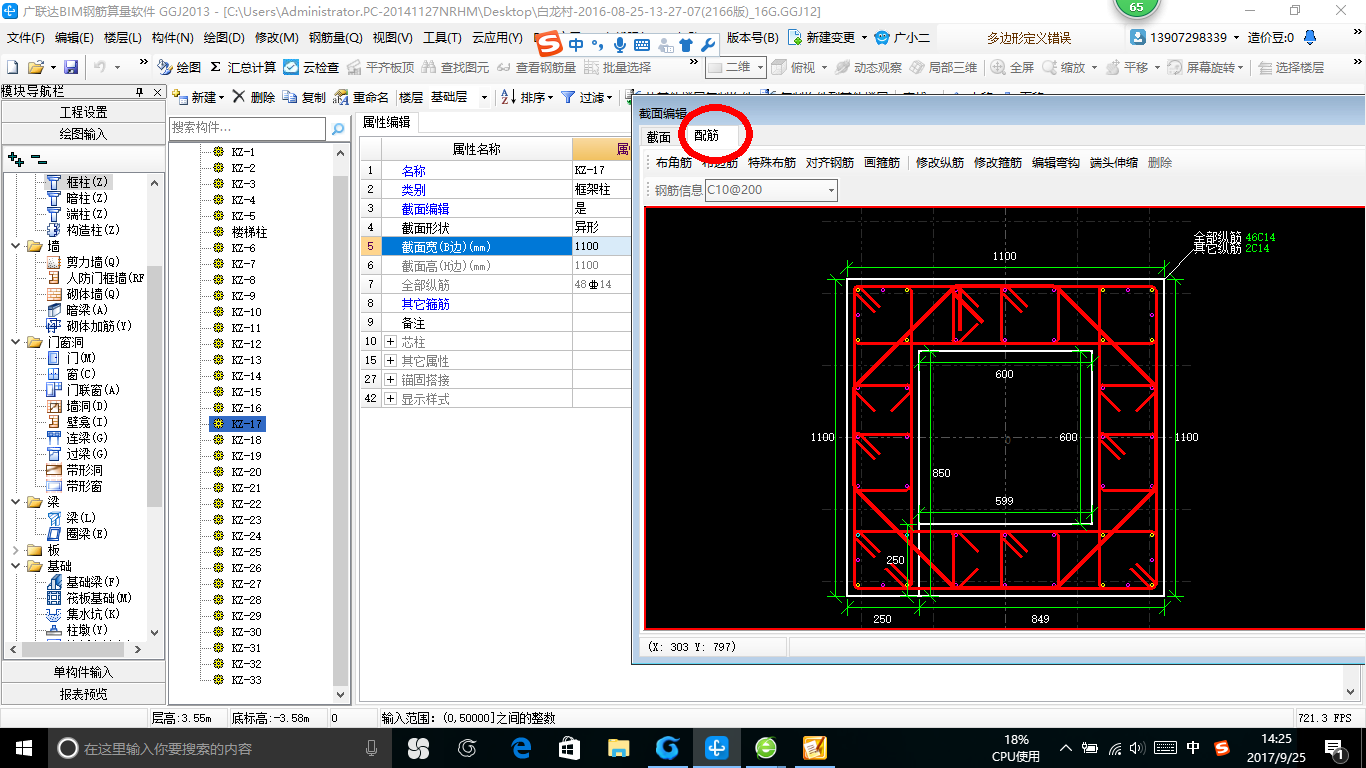Image resolution: width=1366 pixels, height=768 pixels.
Task: Click the 广小二 assistant icon
Action: pyautogui.click(x=902, y=38)
